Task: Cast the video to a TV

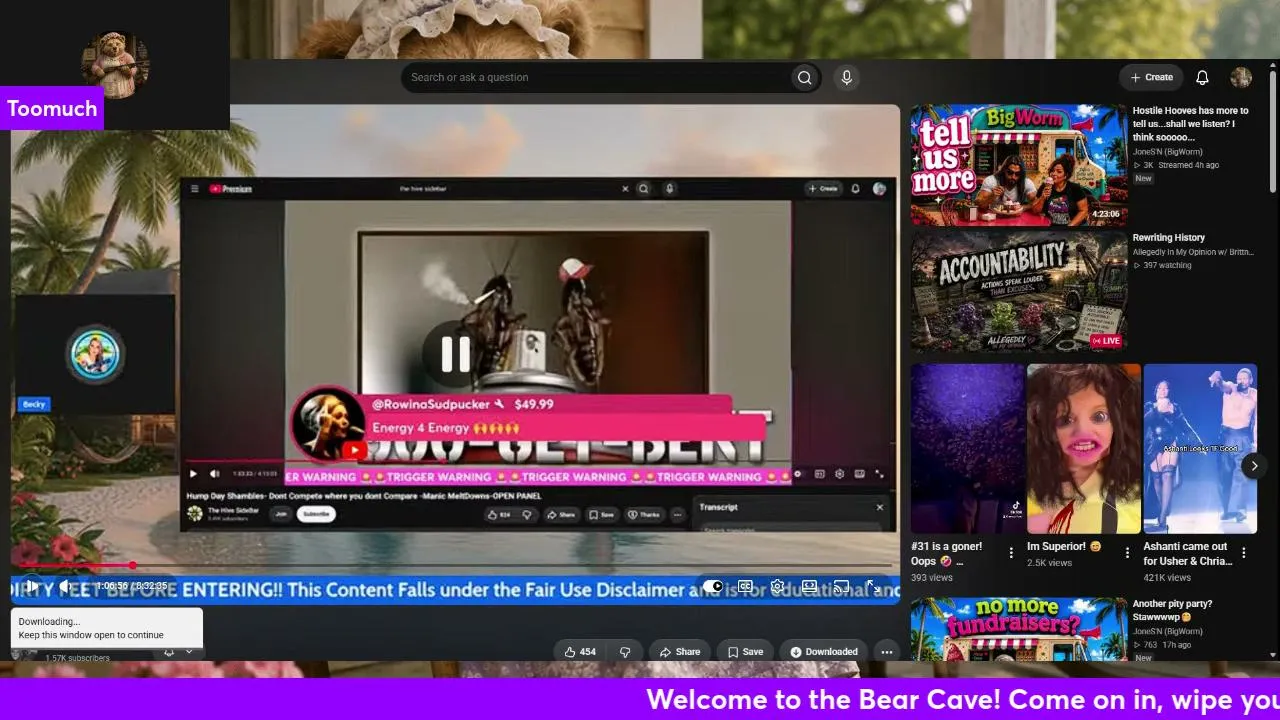Action: 841,587
